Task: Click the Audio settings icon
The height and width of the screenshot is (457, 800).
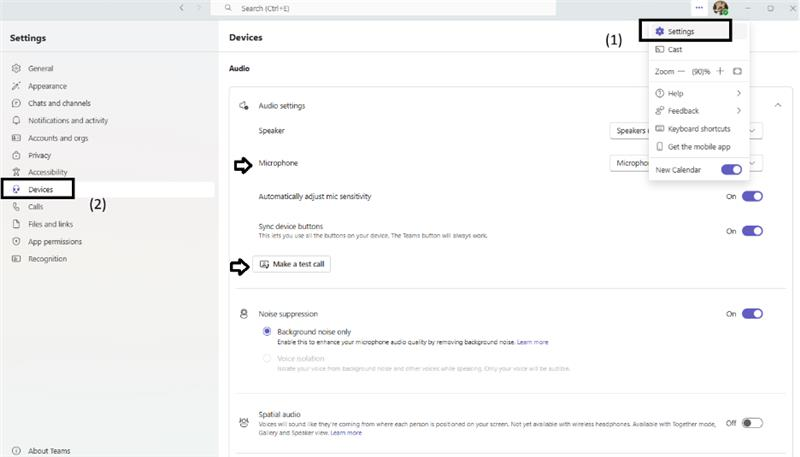Action: point(243,106)
